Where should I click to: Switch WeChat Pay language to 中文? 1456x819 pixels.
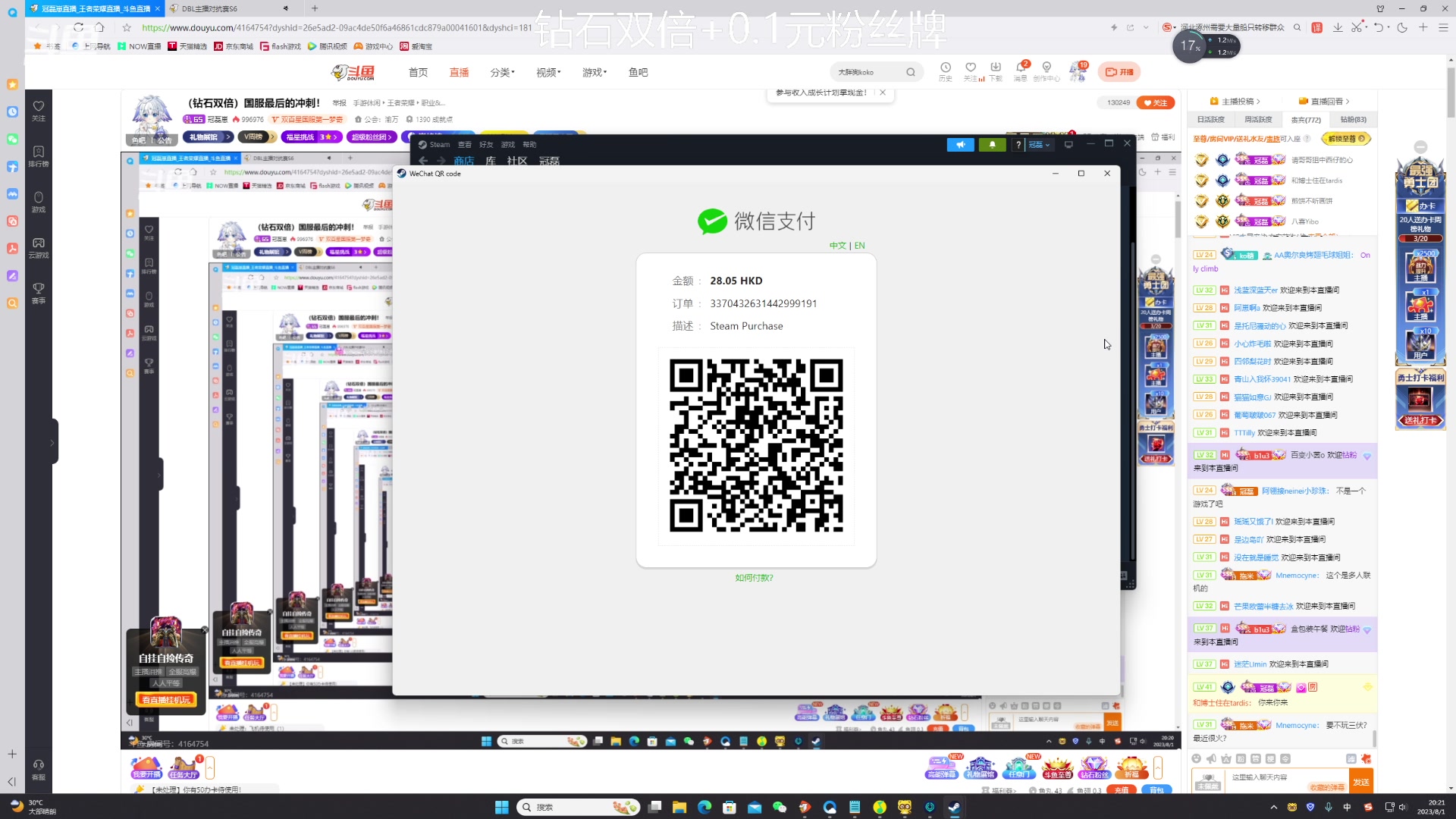837,246
